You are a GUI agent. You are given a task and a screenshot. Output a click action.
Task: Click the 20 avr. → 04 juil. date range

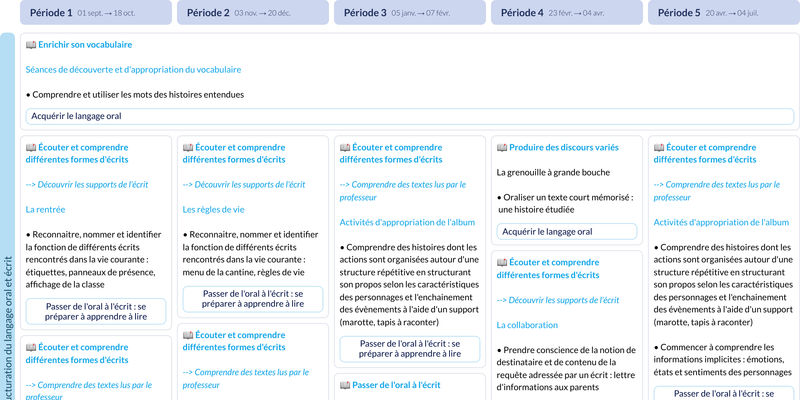pos(732,13)
